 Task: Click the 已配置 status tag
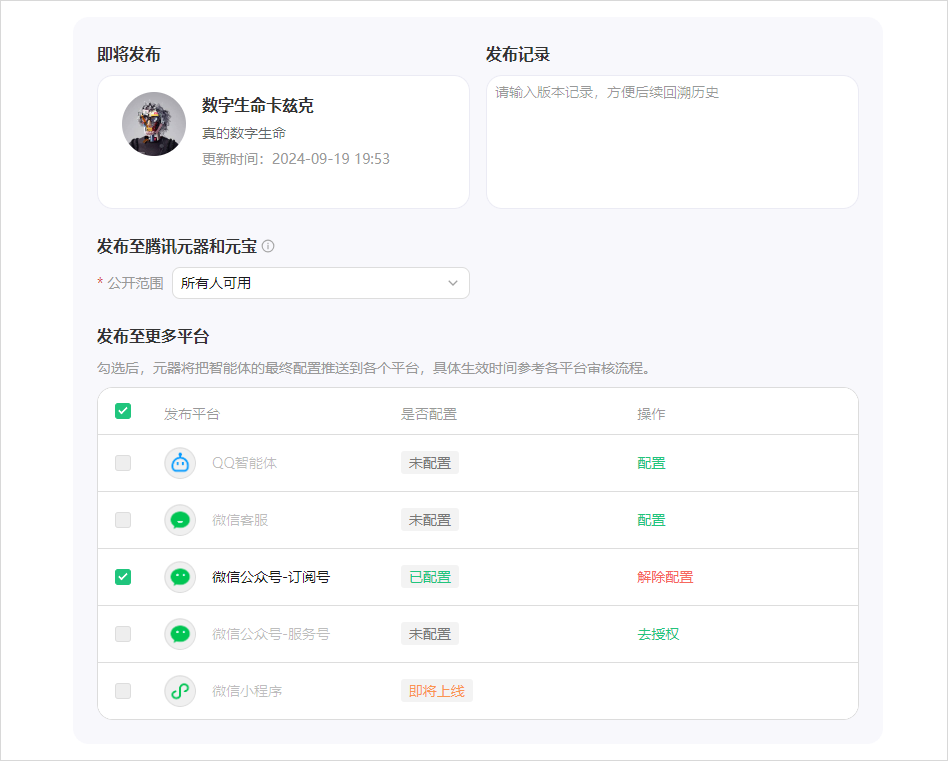[430, 577]
